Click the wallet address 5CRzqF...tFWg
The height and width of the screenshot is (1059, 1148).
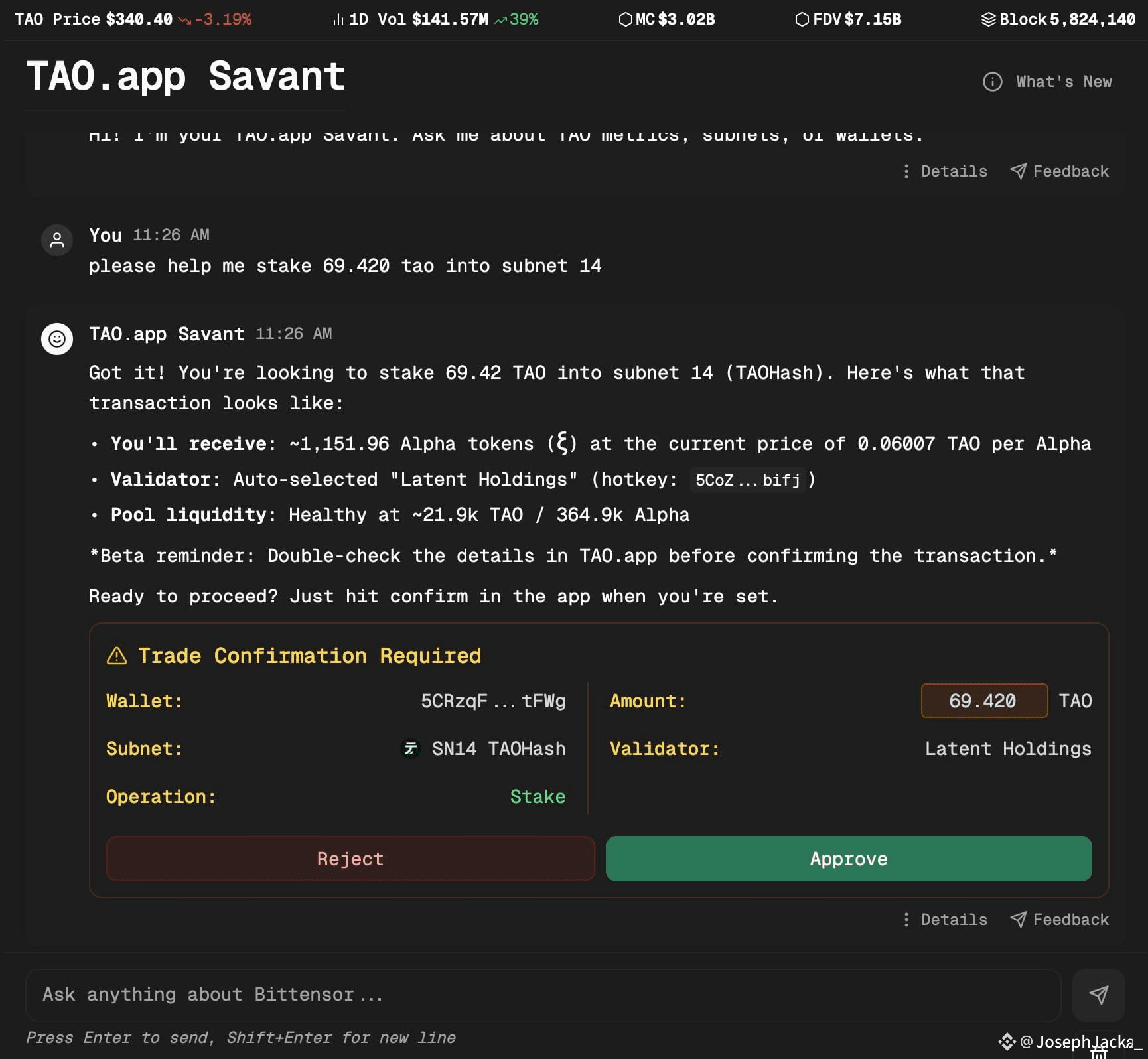pos(493,701)
